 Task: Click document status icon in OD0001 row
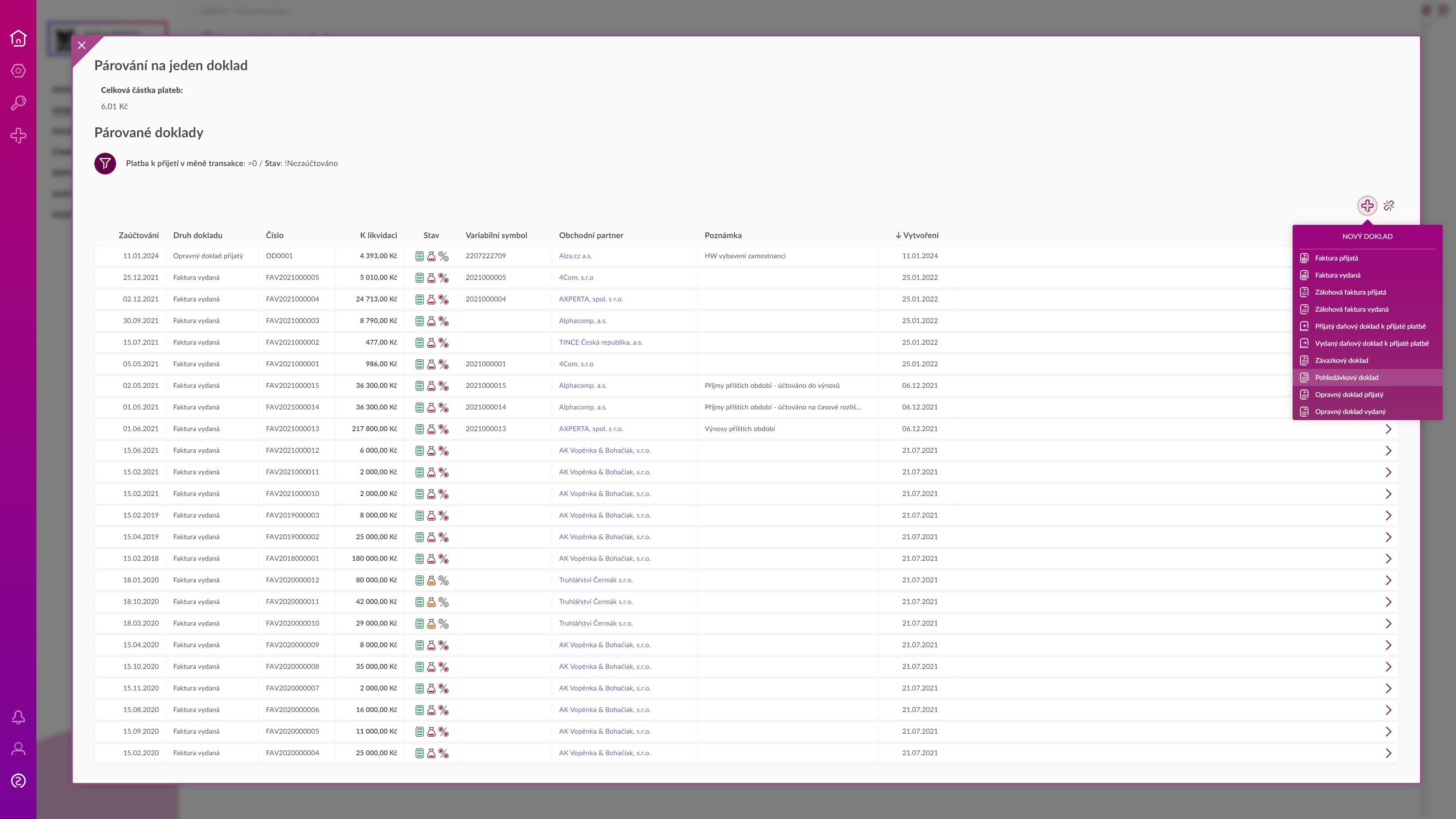point(419,256)
